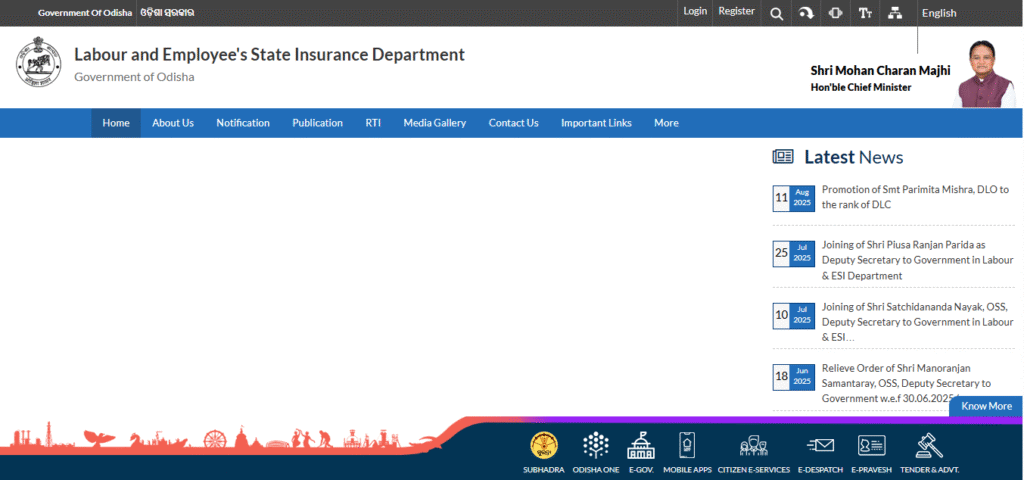Open the Odisha One portal icon
The width and height of the screenshot is (1024, 480).
[x=596, y=446]
